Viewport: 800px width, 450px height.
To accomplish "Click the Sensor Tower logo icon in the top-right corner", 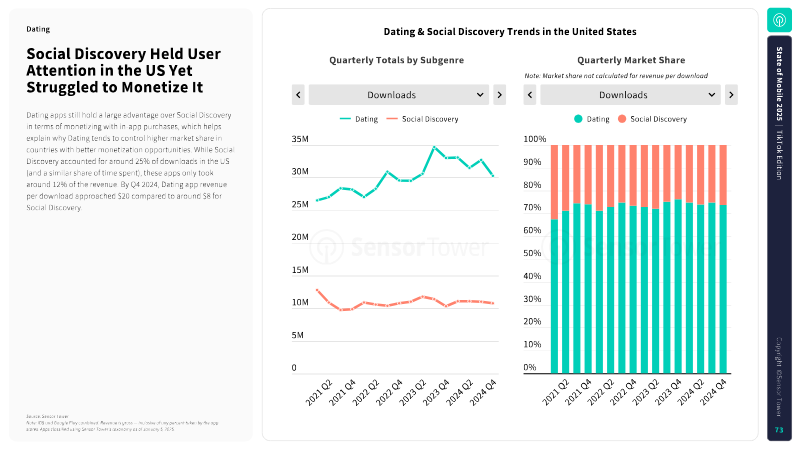I will tap(780, 19).
